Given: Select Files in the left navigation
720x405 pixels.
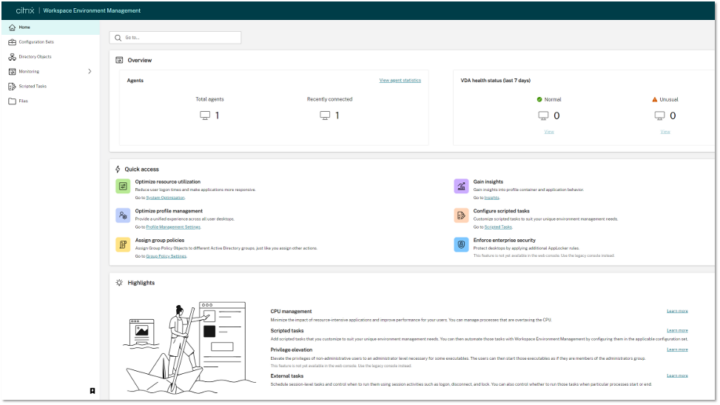Looking at the screenshot, I should [x=24, y=101].
